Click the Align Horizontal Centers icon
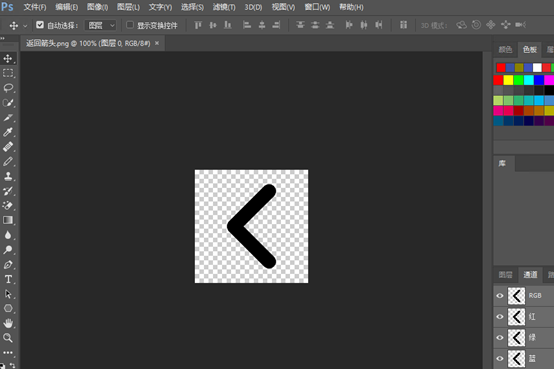This screenshot has height=369, width=554. tap(262, 25)
